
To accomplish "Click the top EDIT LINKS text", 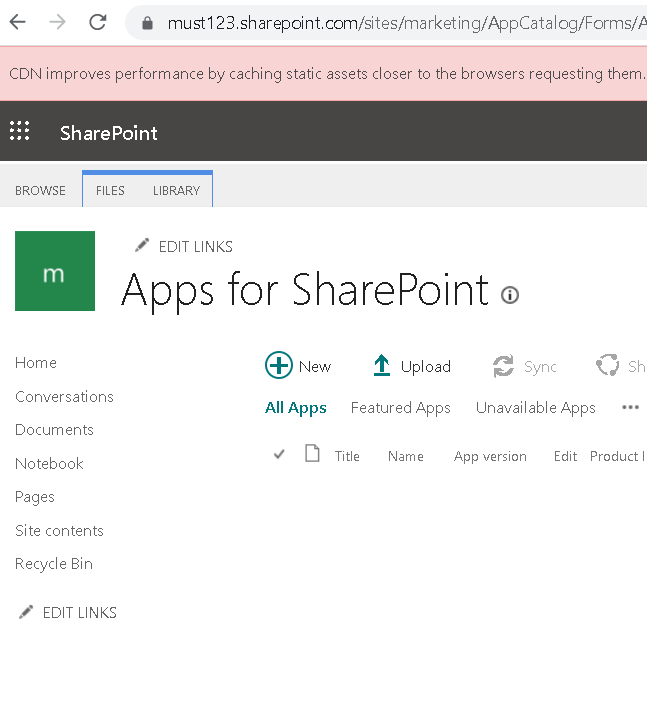I will click(196, 247).
